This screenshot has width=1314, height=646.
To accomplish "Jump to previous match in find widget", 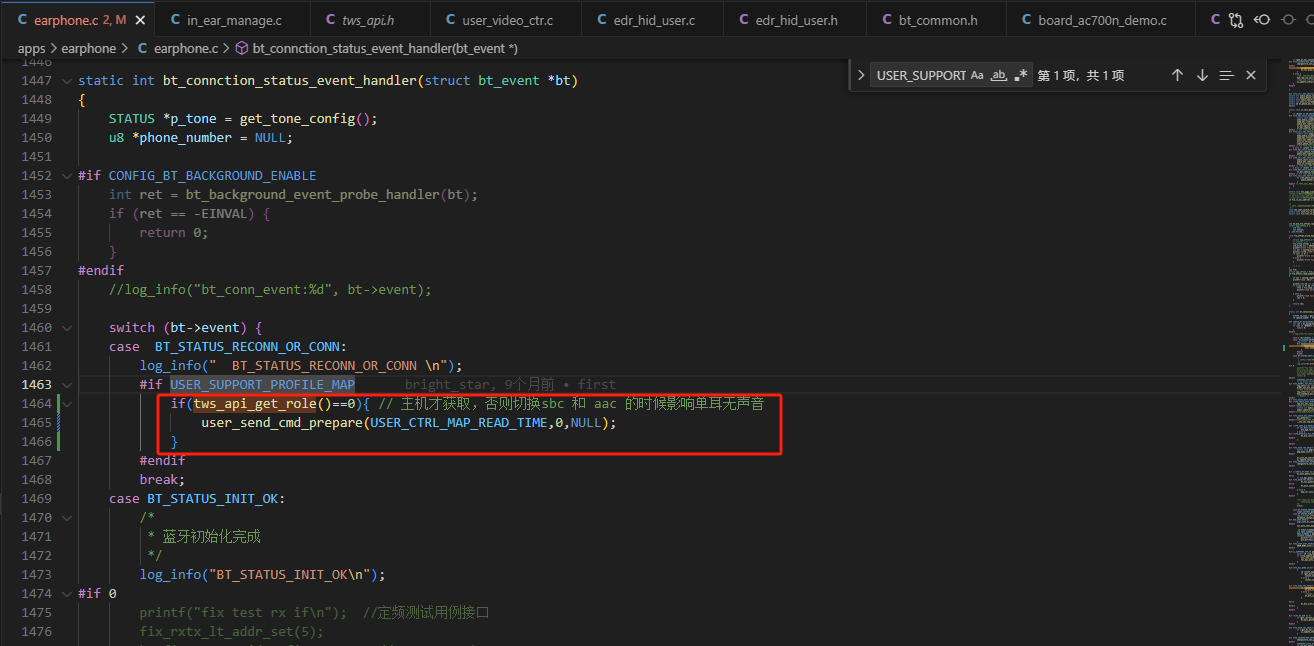I will click(1177, 75).
